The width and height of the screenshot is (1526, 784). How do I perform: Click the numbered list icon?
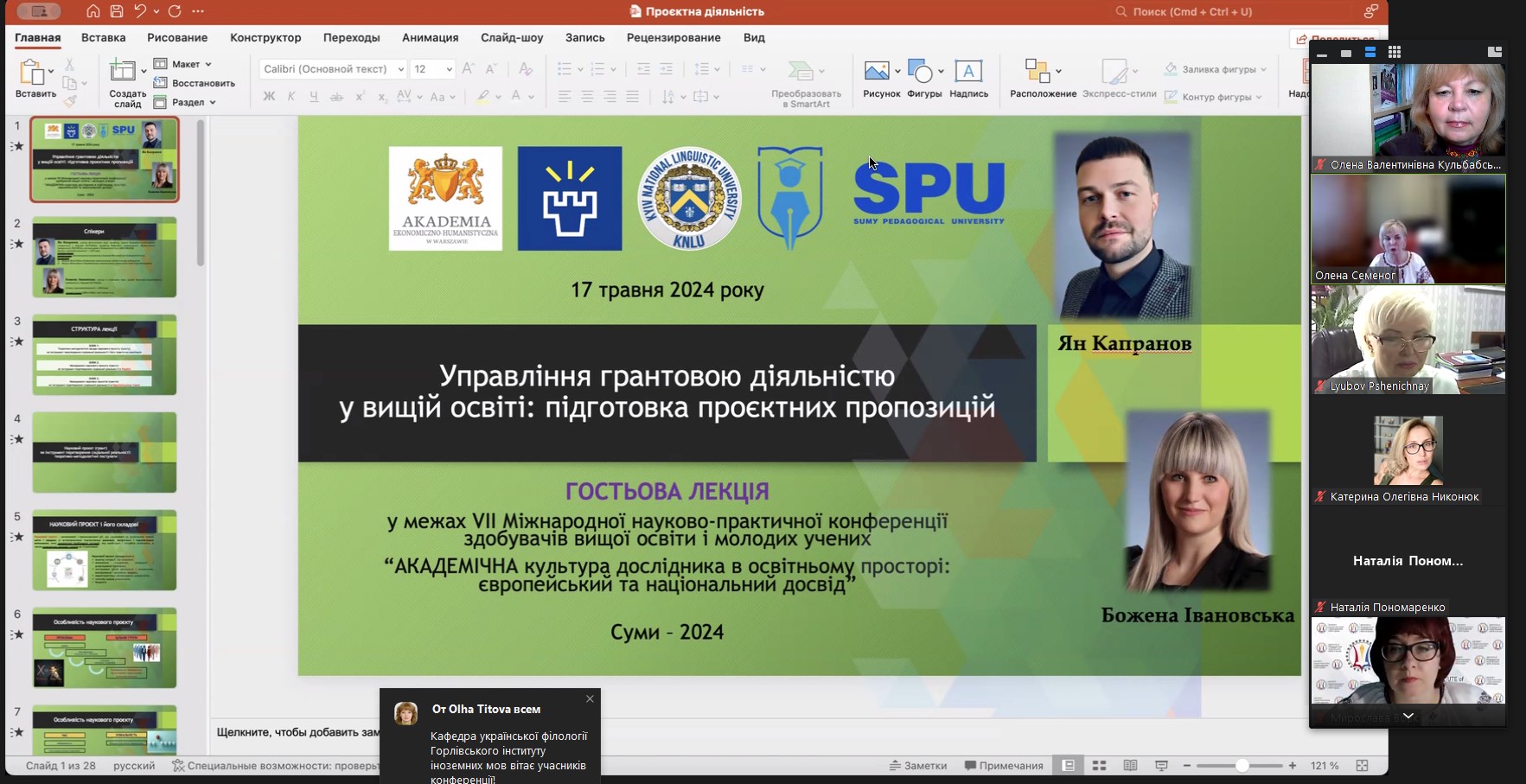tap(597, 69)
